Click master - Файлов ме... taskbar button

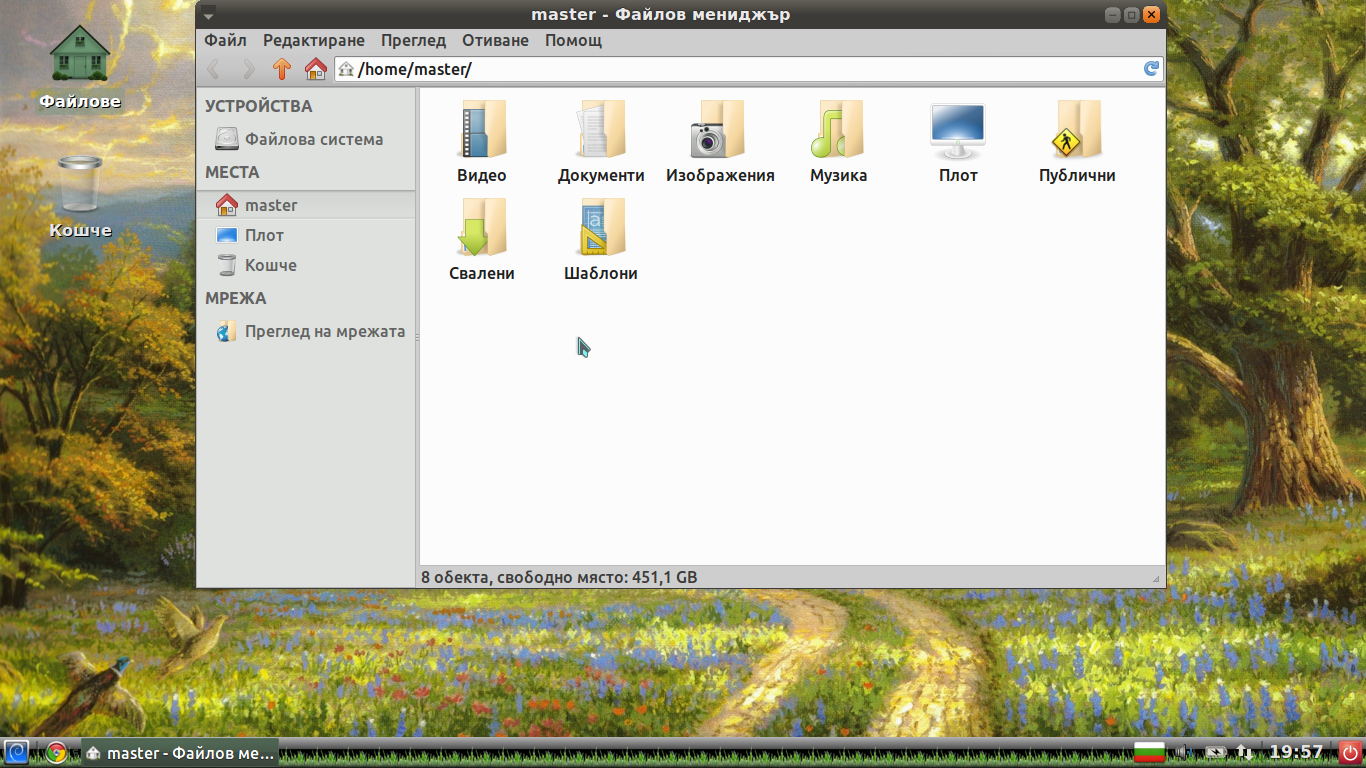179,752
